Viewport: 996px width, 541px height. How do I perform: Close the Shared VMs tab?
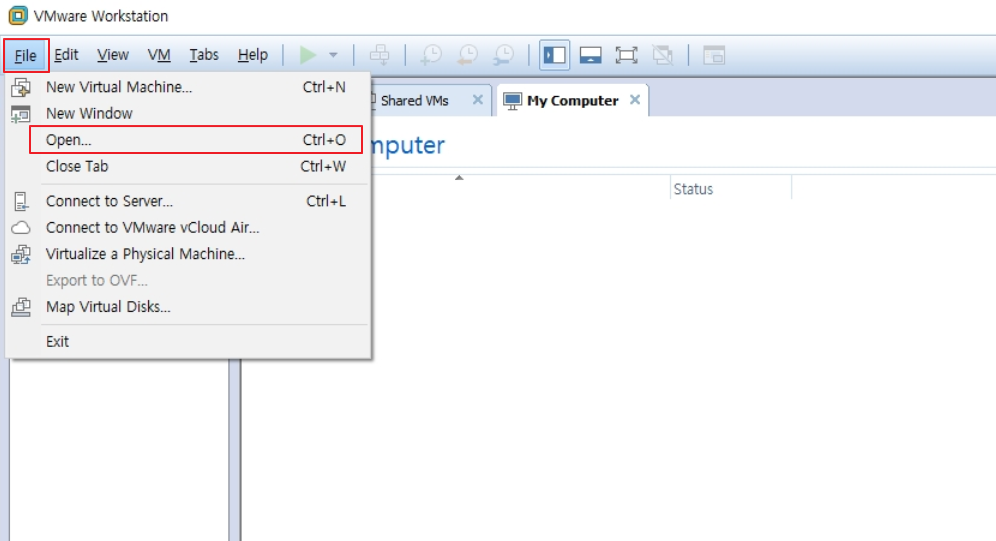click(x=478, y=100)
